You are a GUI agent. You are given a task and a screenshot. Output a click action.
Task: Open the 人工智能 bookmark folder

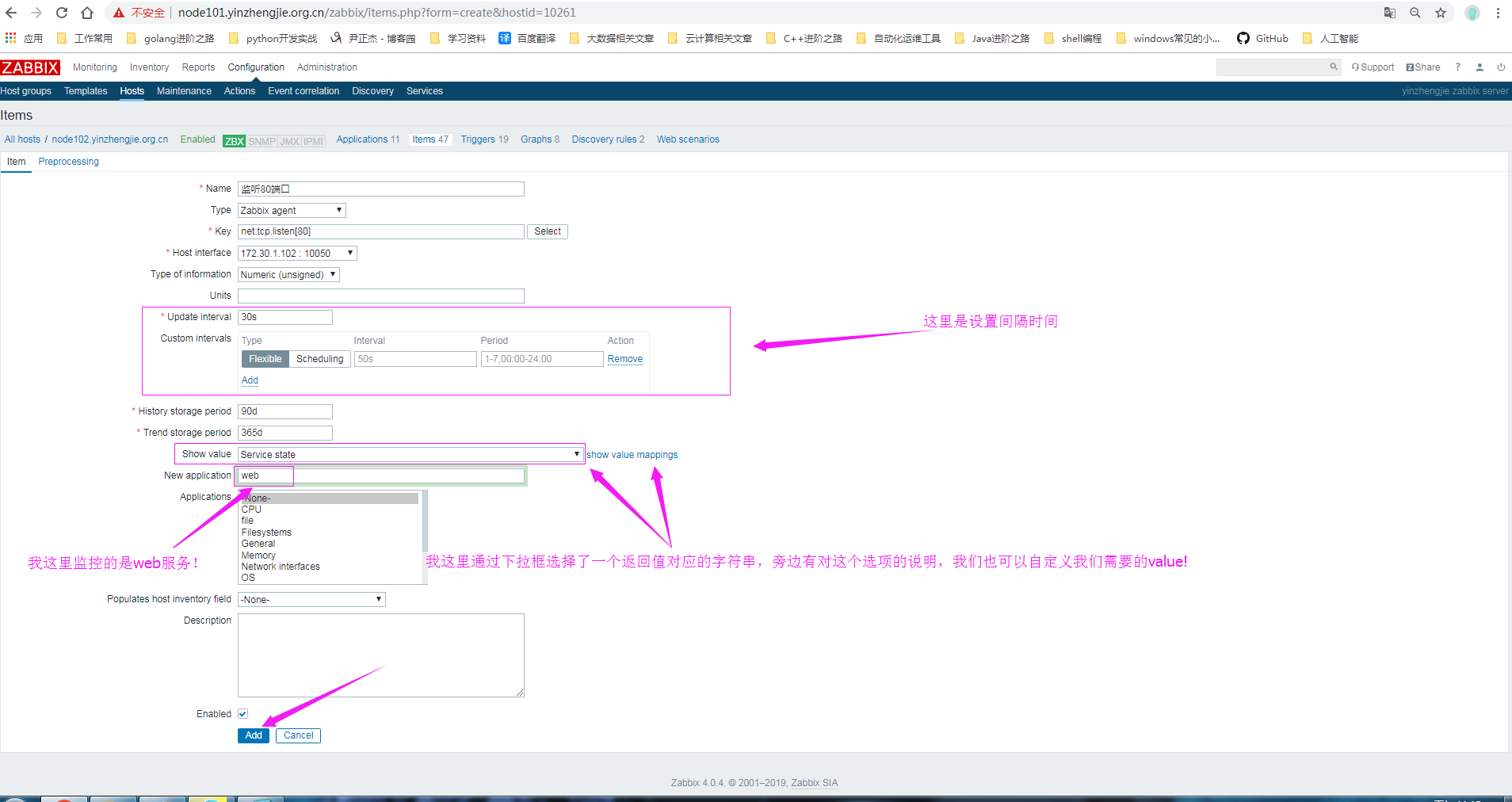[1331, 38]
